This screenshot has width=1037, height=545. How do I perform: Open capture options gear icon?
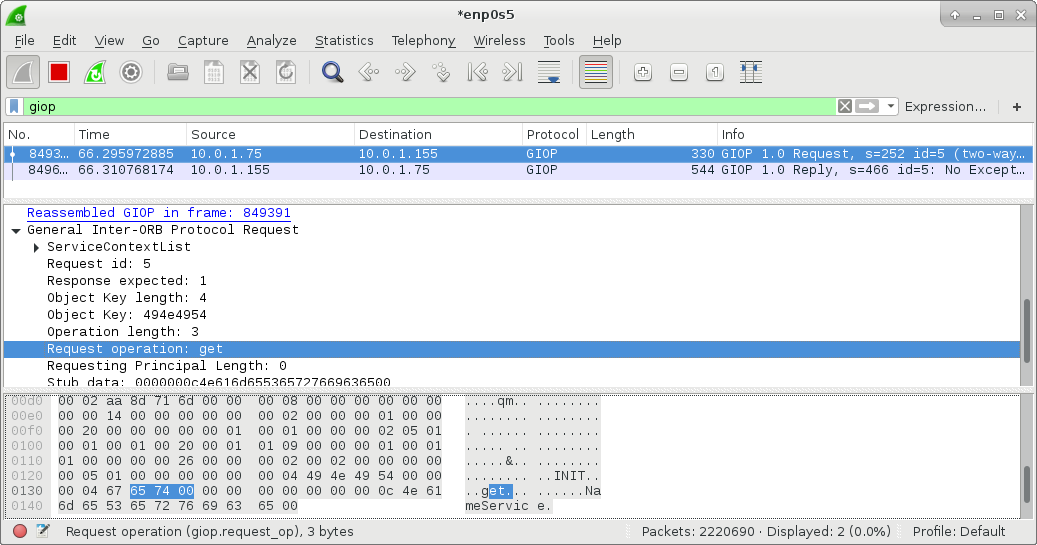pyautogui.click(x=131, y=72)
